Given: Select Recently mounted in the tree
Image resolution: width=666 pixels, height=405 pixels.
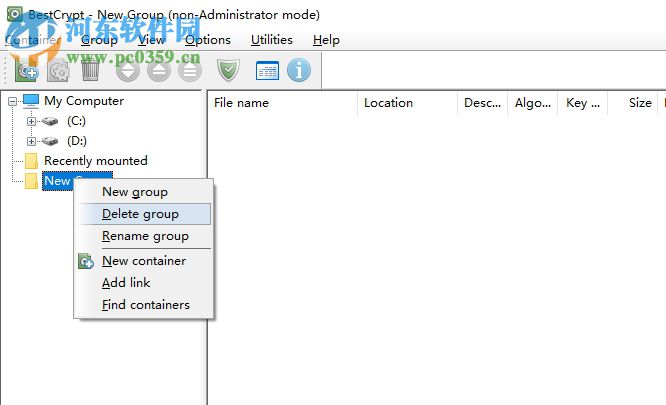Looking at the screenshot, I should pos(96,161).
